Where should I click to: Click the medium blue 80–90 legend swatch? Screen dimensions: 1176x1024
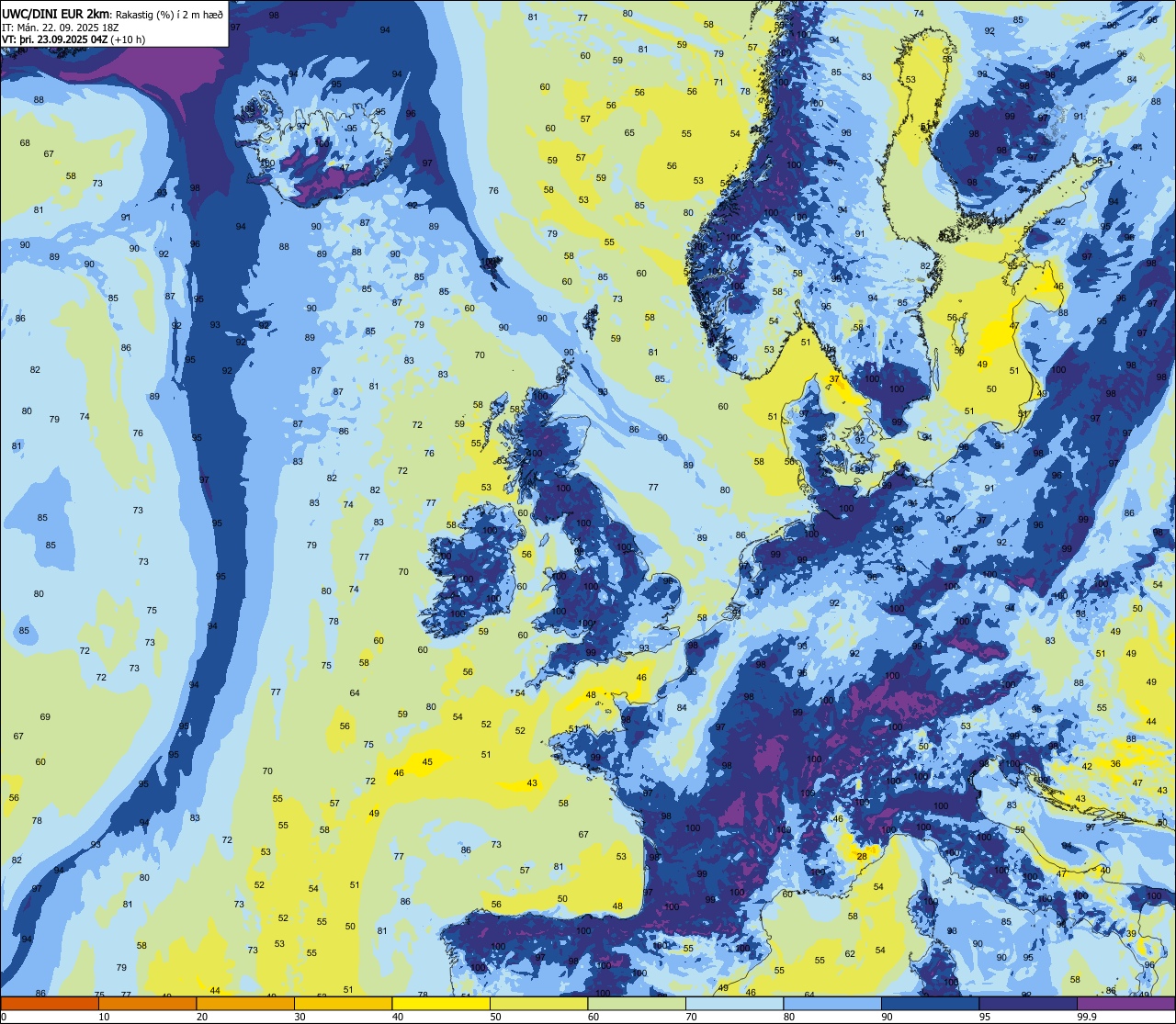tap(831, 1004)
